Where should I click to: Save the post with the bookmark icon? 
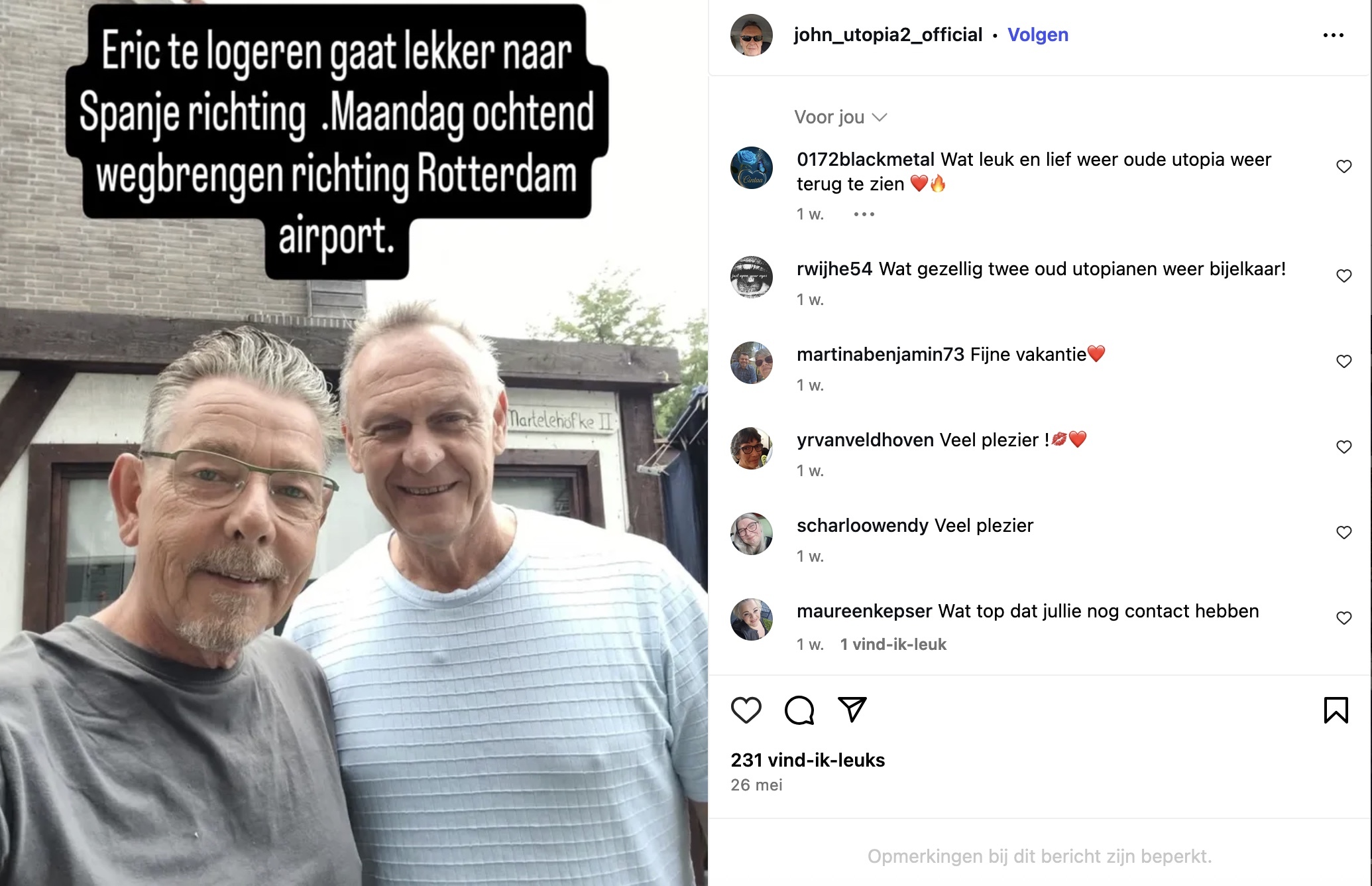pos(1336,710)
